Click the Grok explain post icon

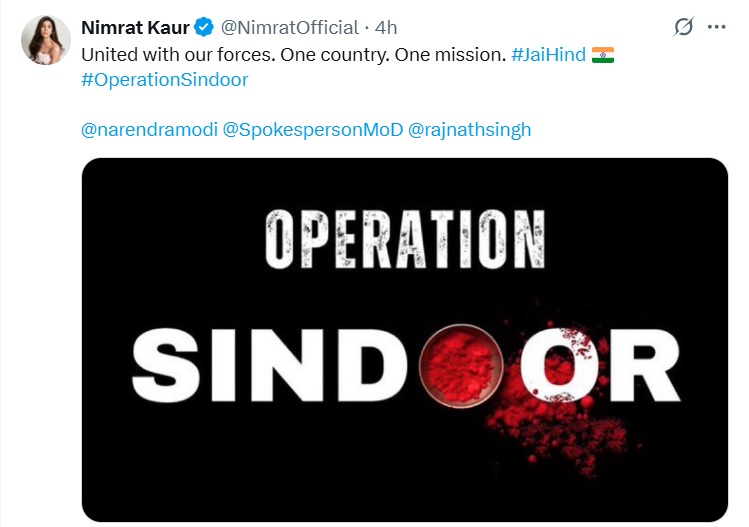pyautogui.click(x=684, y=28)
